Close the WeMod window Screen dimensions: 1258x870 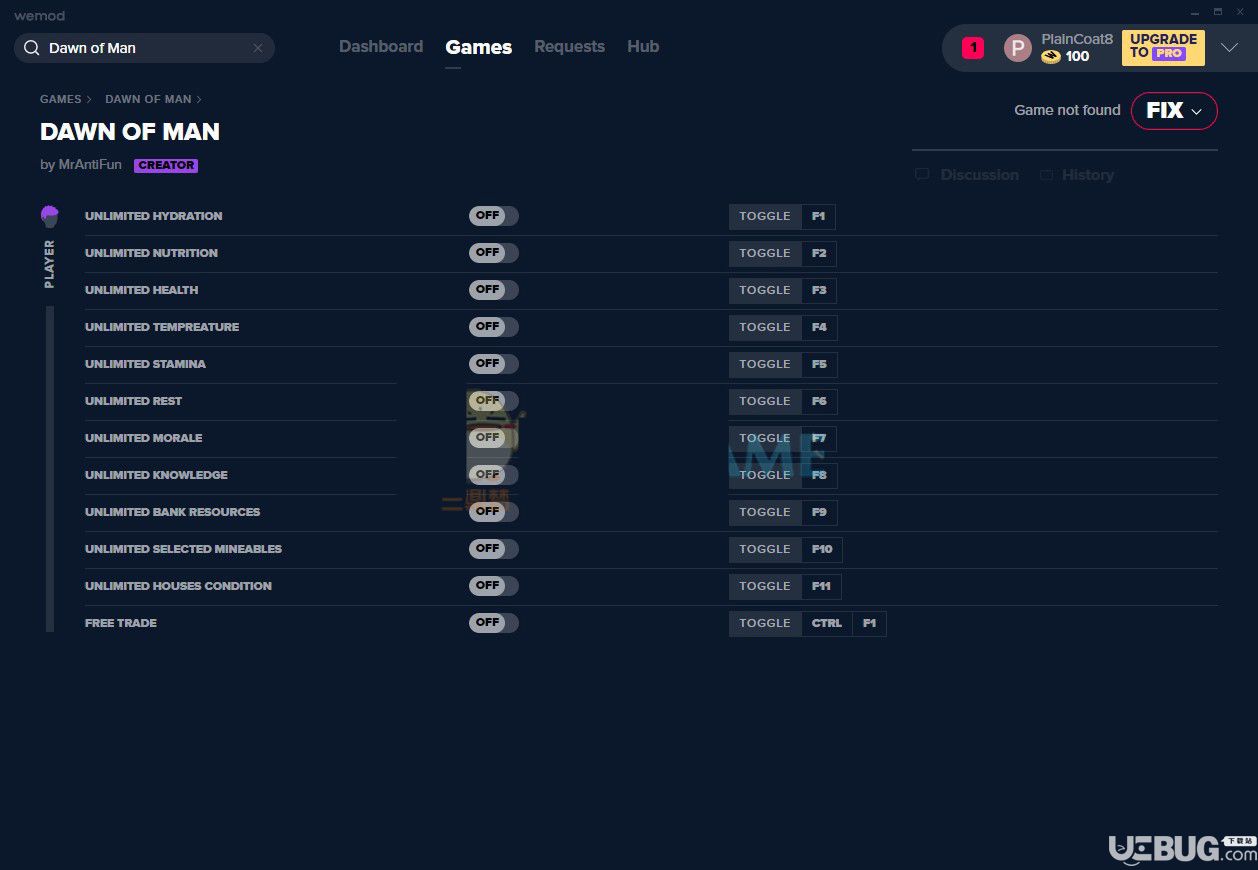click(1240, 11)
